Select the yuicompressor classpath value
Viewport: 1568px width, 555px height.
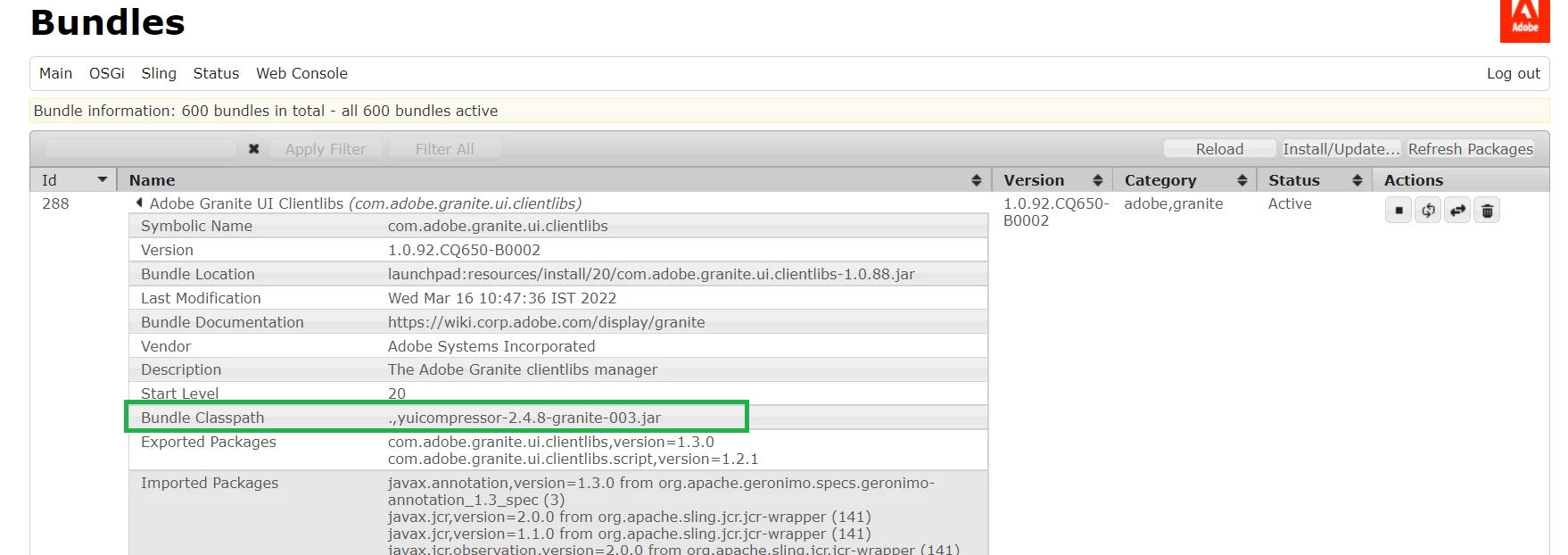click(524, 418)
